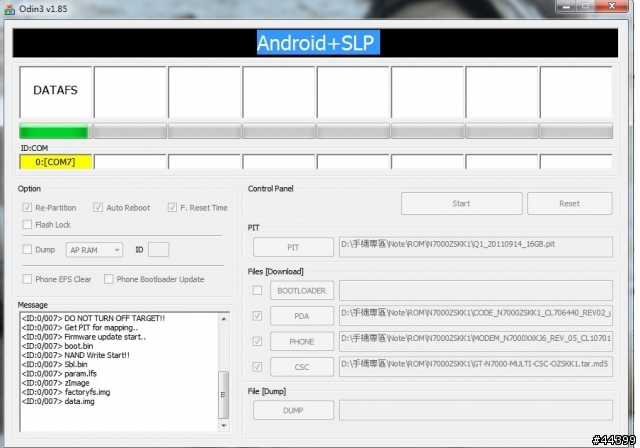The height and width of the screenshot is (448, 640).
Task: Click the DUMP button
Action: pos(293,410)
